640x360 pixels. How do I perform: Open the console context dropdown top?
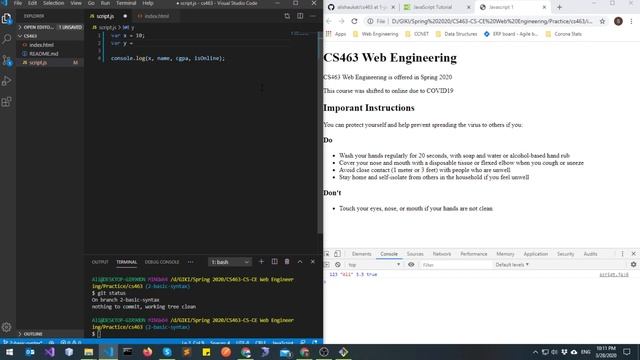tap(374, 265)
